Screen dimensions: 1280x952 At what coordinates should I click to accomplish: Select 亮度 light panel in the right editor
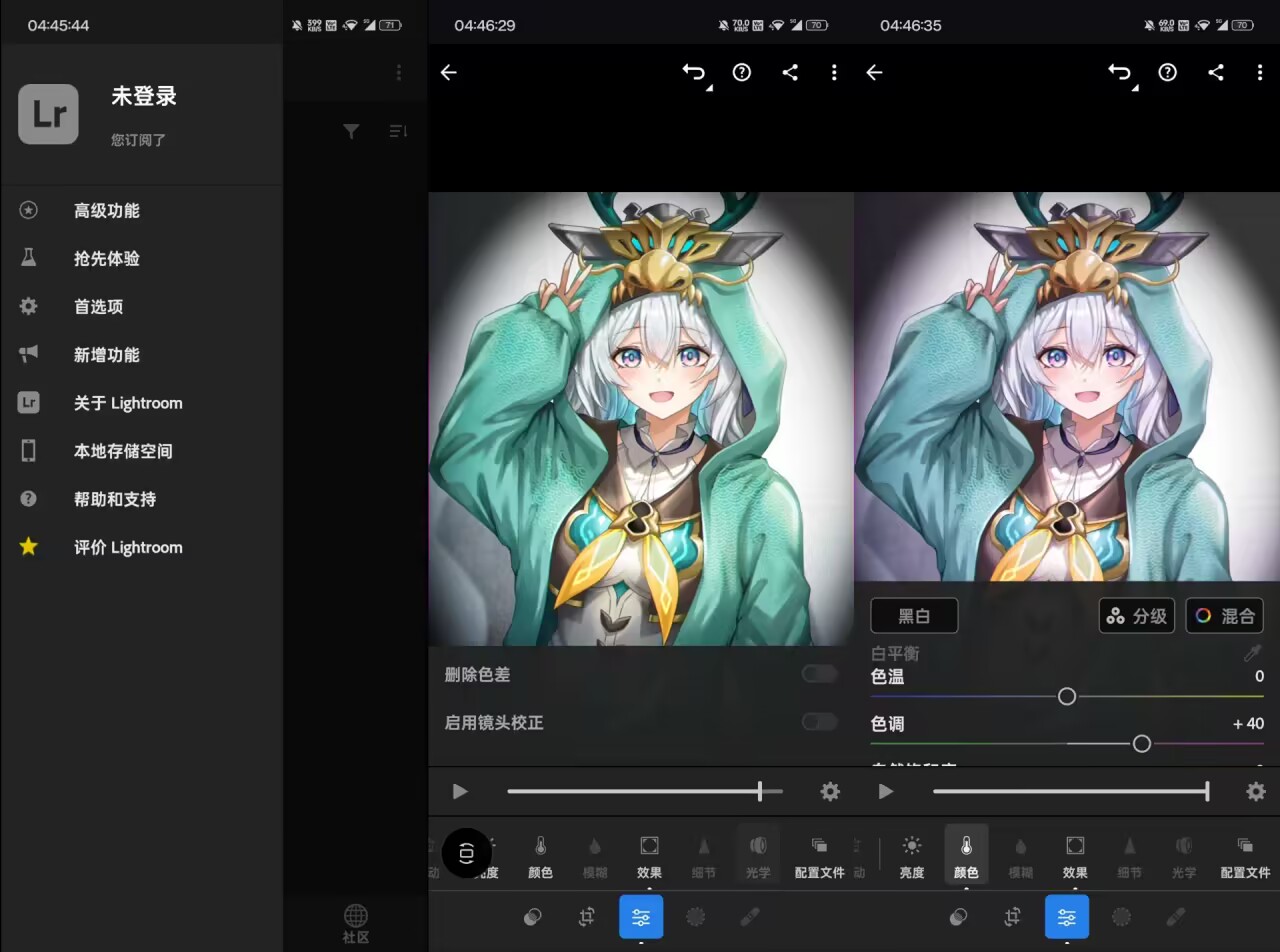[x=912, y=857]
